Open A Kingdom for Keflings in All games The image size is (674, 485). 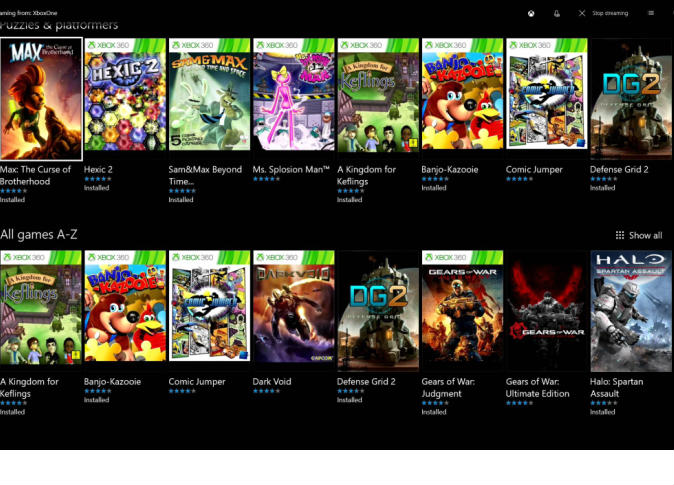click(x=41, y=311)
